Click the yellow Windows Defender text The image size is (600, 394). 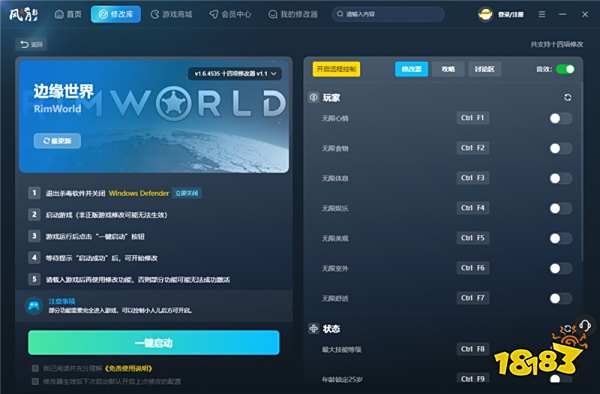click(x=139, y=193)
